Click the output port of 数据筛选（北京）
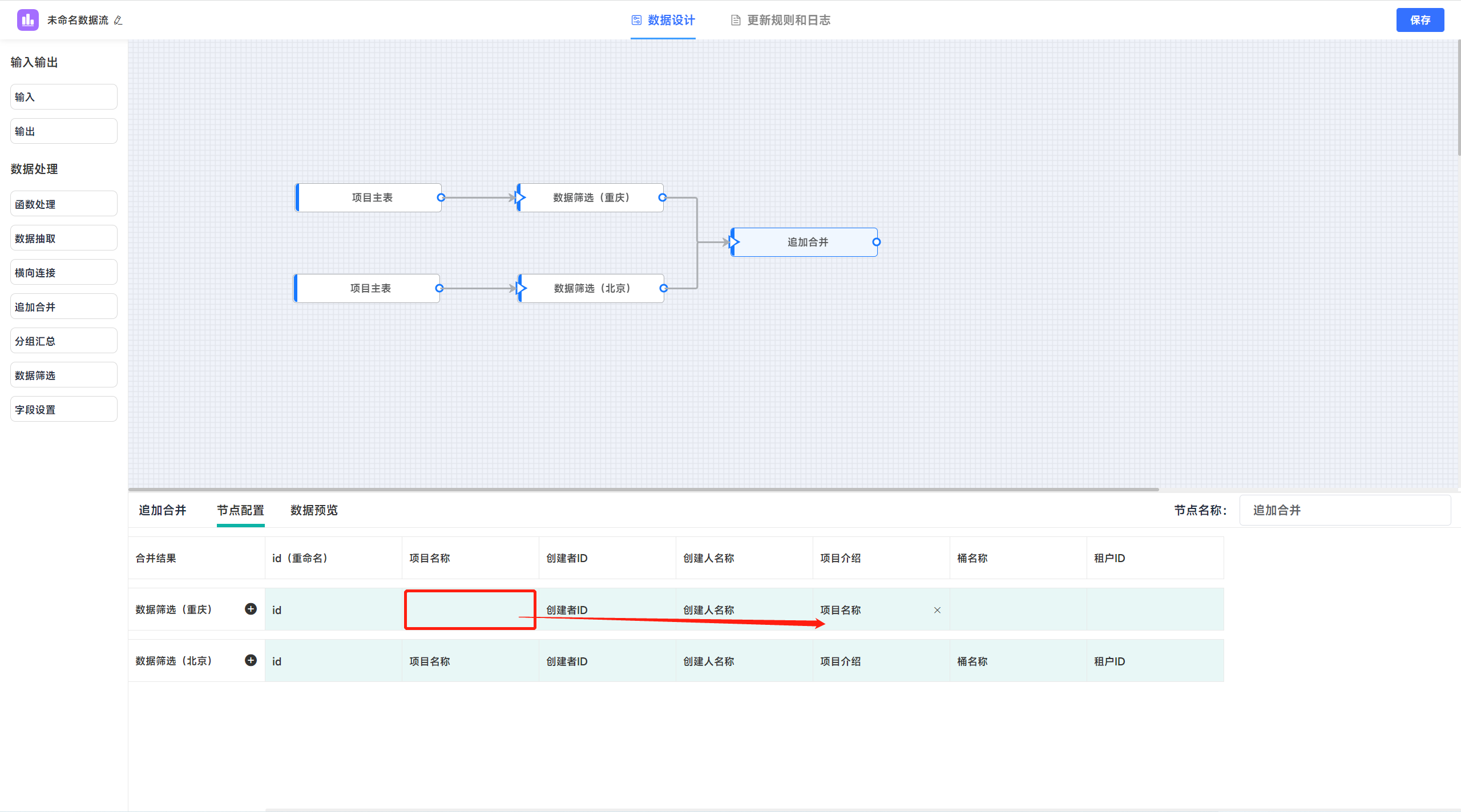The image size is (1461, 812). pyautogui.click(x=663, y=288)
